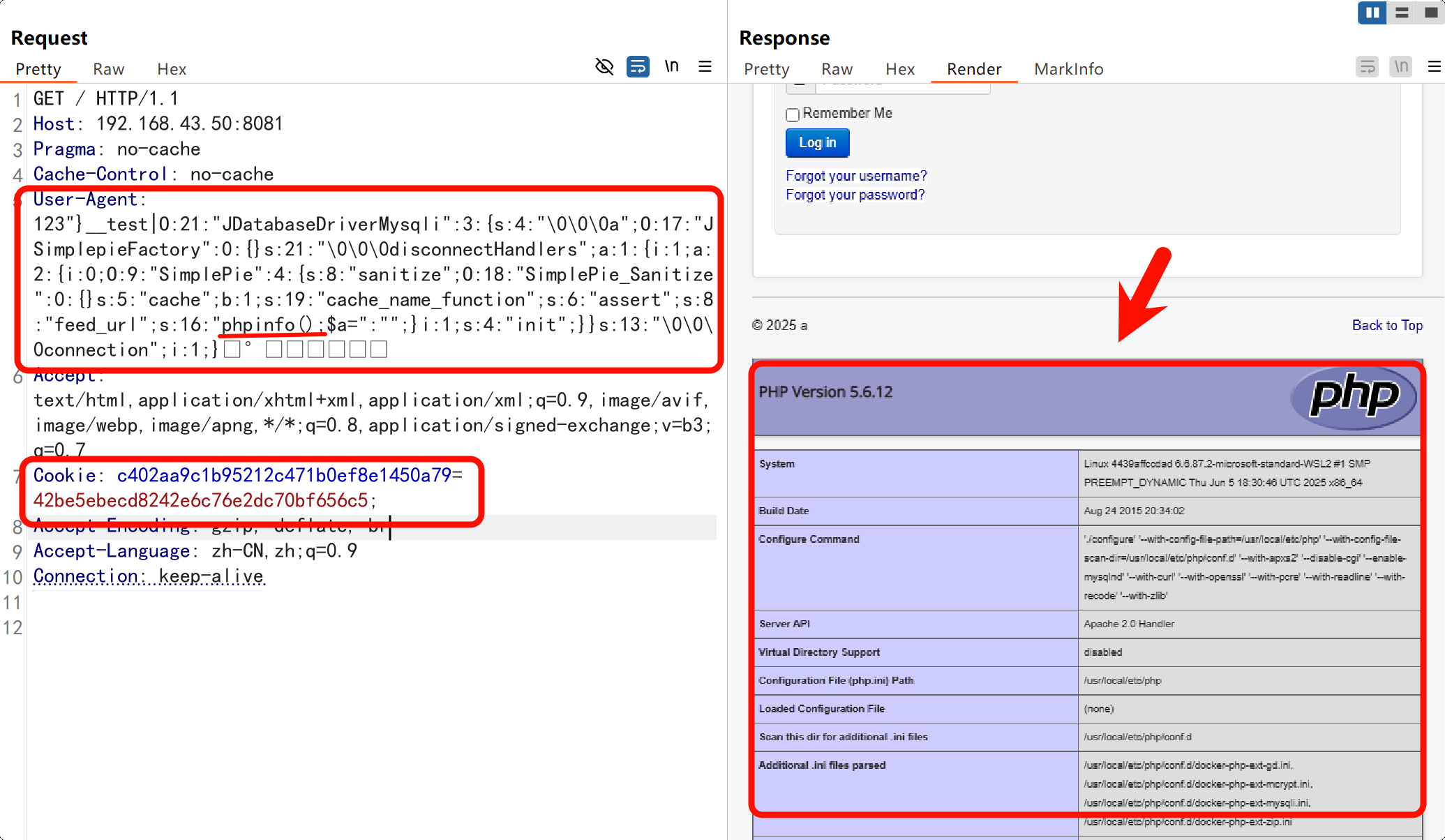Viewport: 1445px width, 840px height.
Task: Select combined single-pane layout icon
Action: tap(1430, 13)
